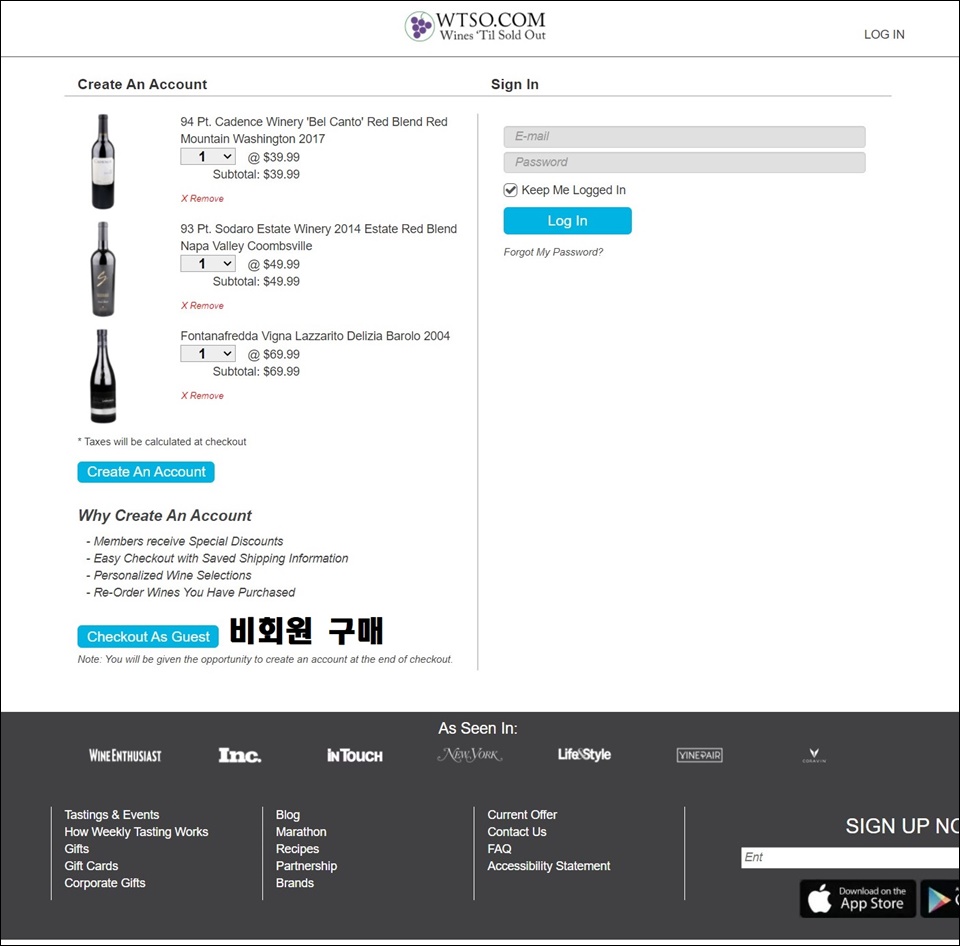Open the Wine Enthusiast logo link
The width and height of the screenshot is (960, 946).
point(125,755)
